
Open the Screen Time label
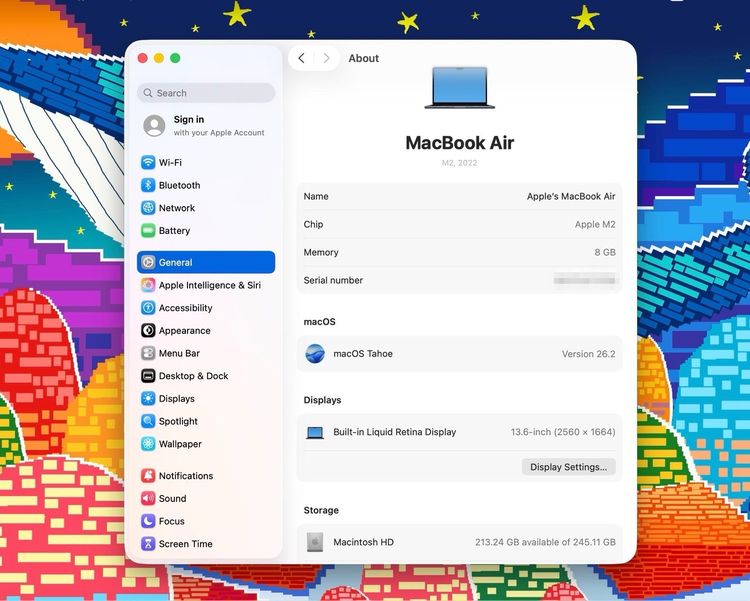(x=186, y=544)
